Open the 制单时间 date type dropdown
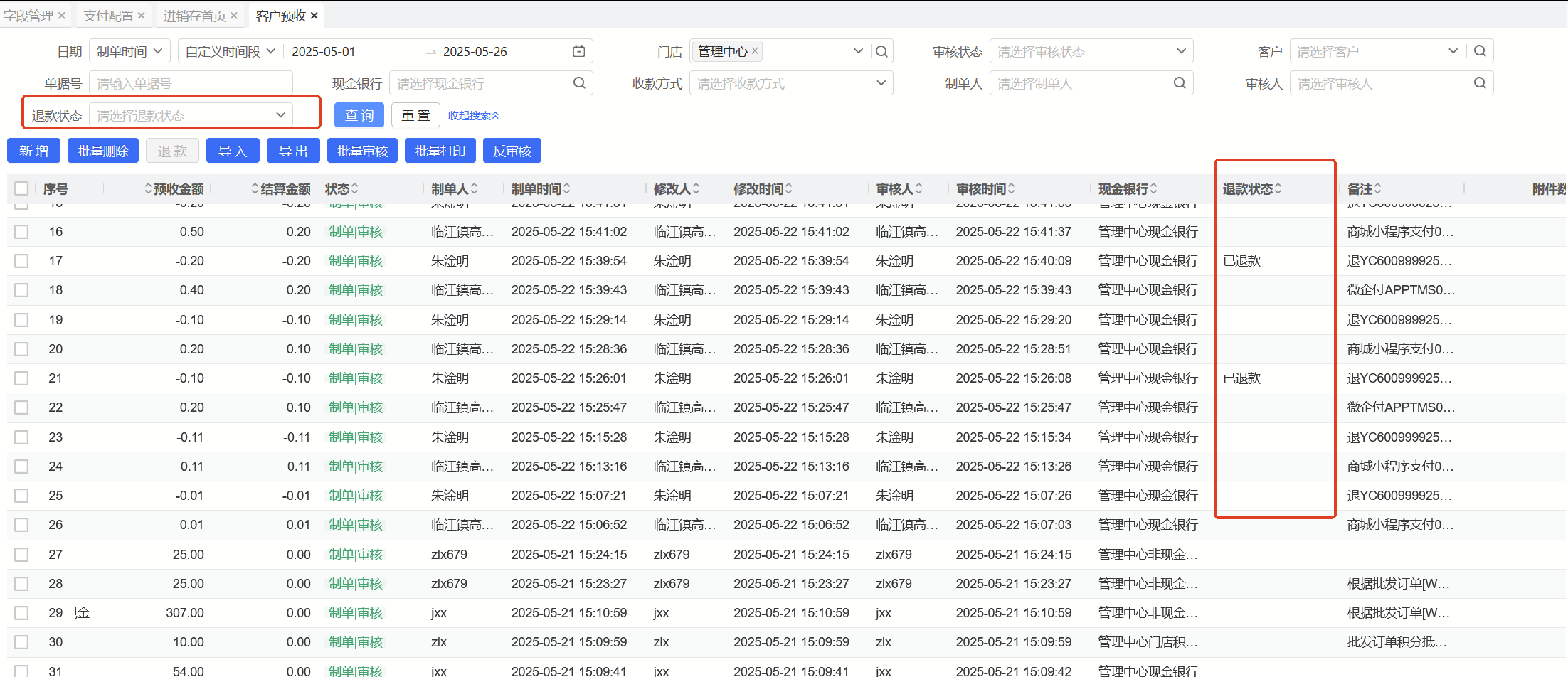This screenshot has height=677, width=1568. coord(129,51)
